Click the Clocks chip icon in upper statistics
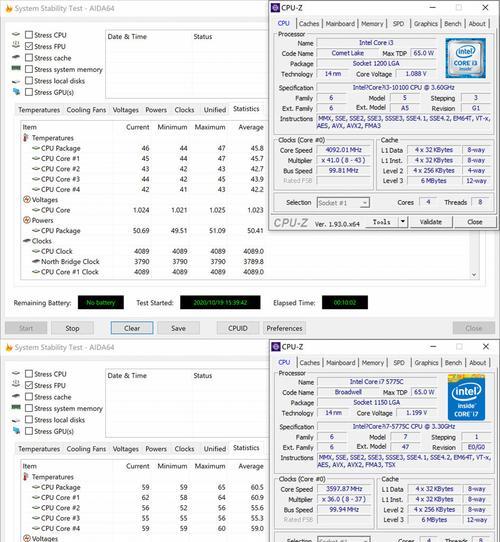 coord(27,241)
